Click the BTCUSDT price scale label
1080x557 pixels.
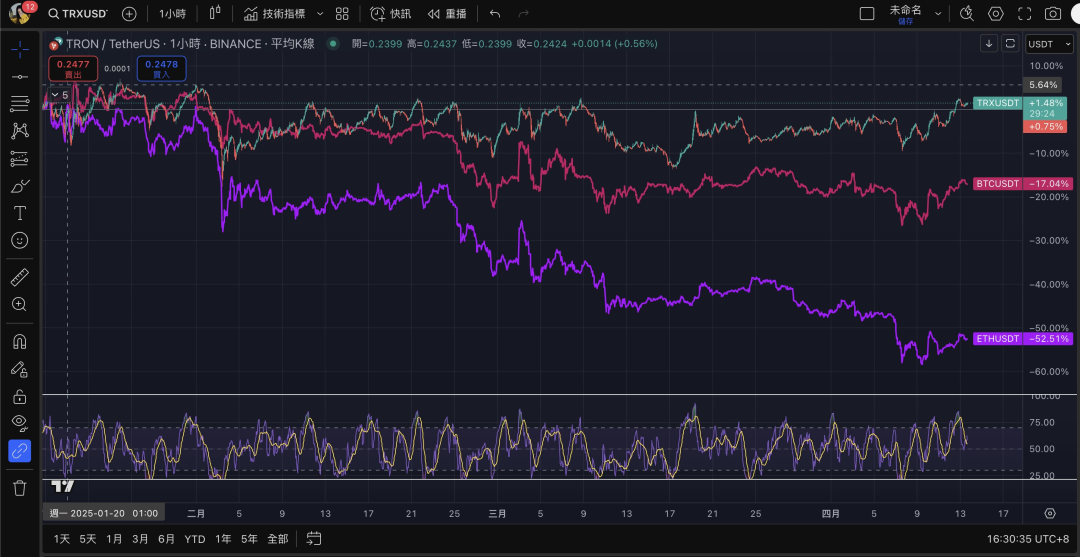click(998, 184)
